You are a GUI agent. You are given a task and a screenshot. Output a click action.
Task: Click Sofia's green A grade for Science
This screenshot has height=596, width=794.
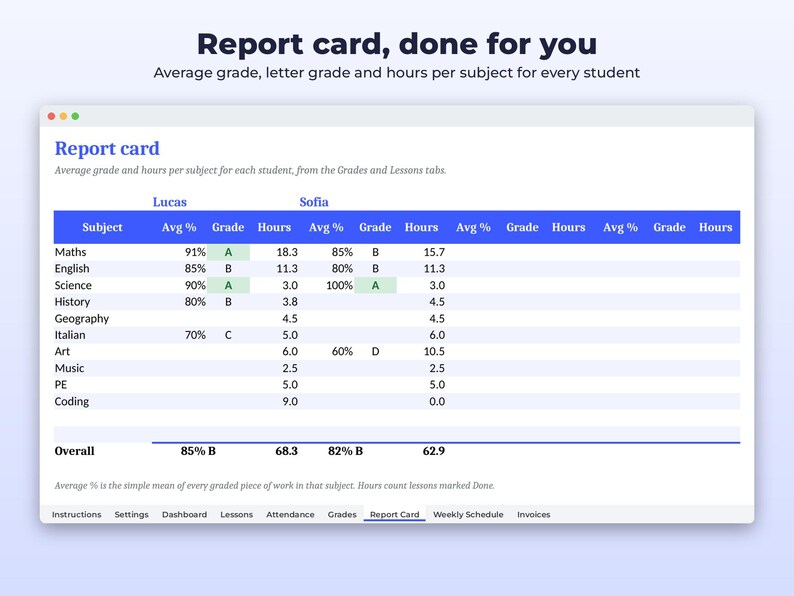tap(375, 285)
